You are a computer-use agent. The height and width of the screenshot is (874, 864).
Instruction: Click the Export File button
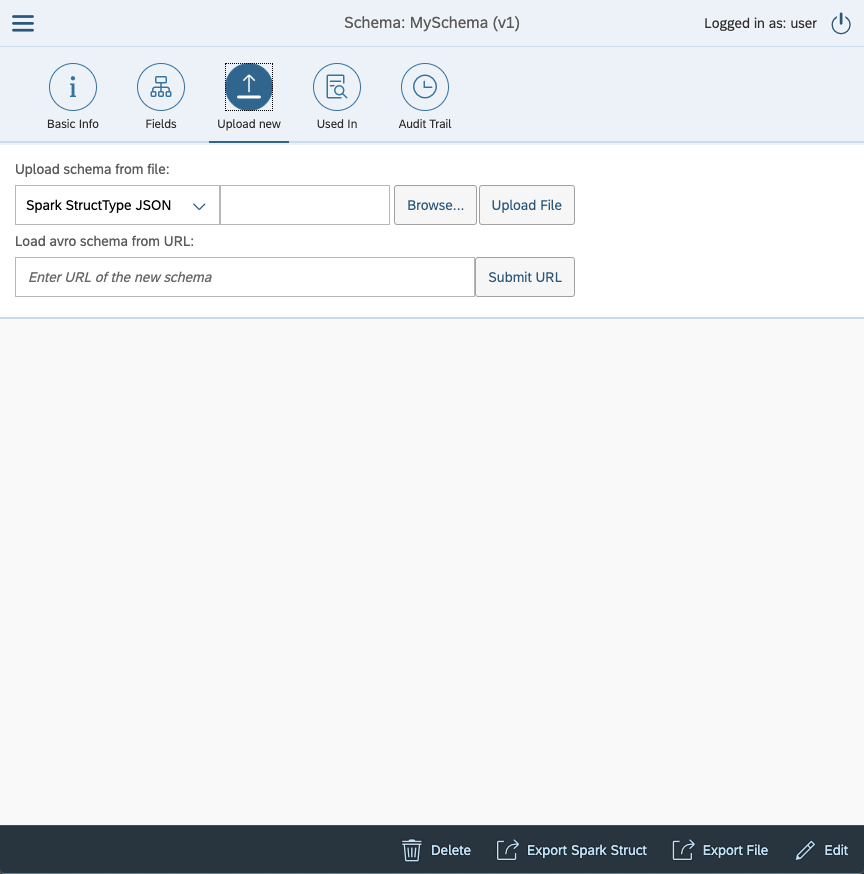point(720,850)
